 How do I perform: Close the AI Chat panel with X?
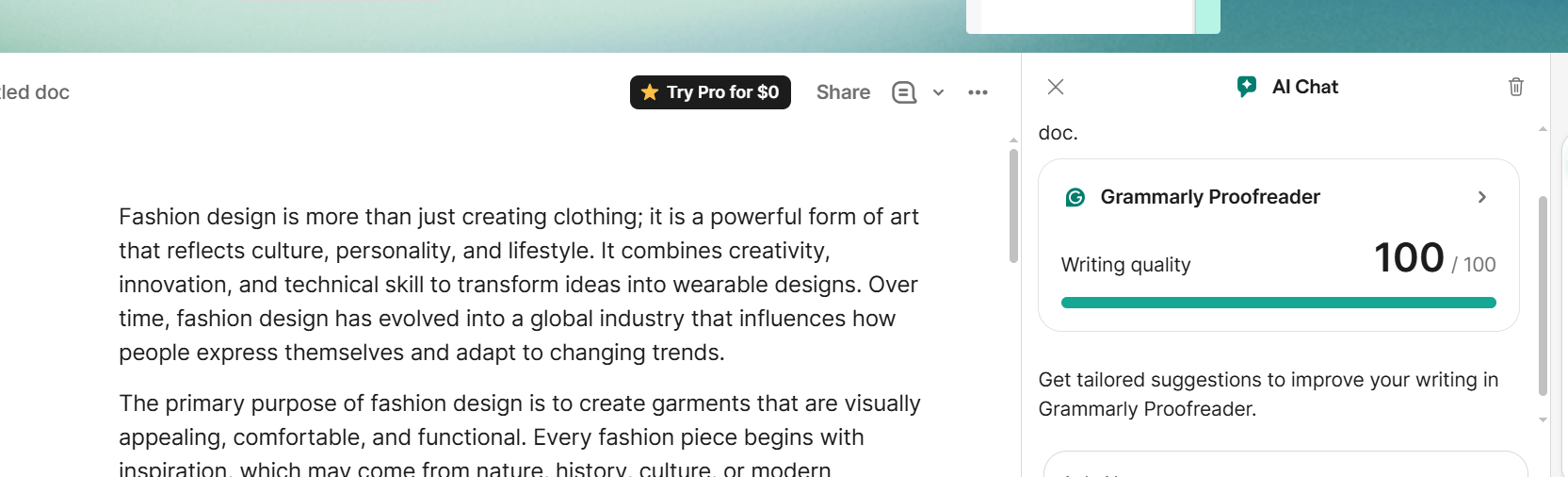tap(1056, 87)
